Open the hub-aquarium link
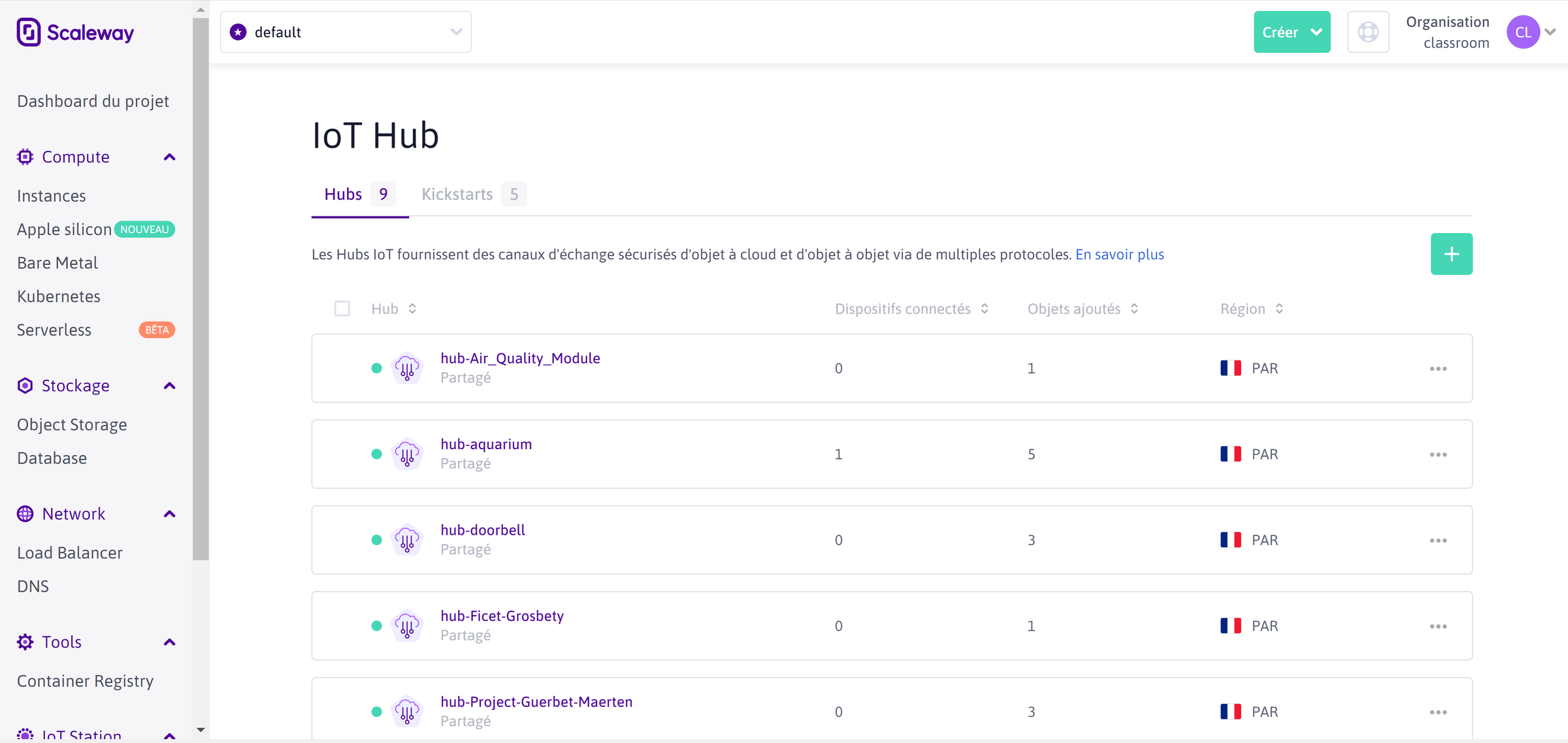This screenshot has height=743, width=1568. [486, 444]
